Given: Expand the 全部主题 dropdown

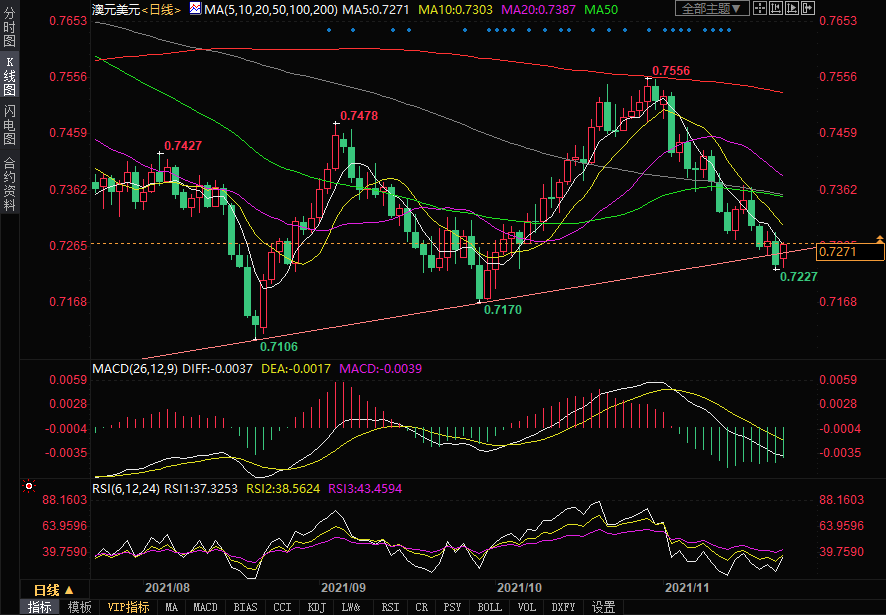Looking at the screenshot, I should pyautogui.click(x=711, y=9).
